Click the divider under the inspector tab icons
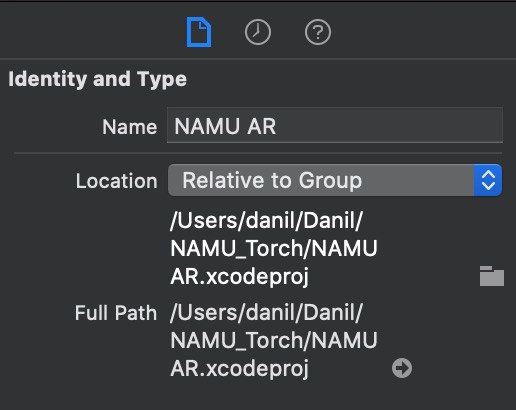 pos(258,59)
